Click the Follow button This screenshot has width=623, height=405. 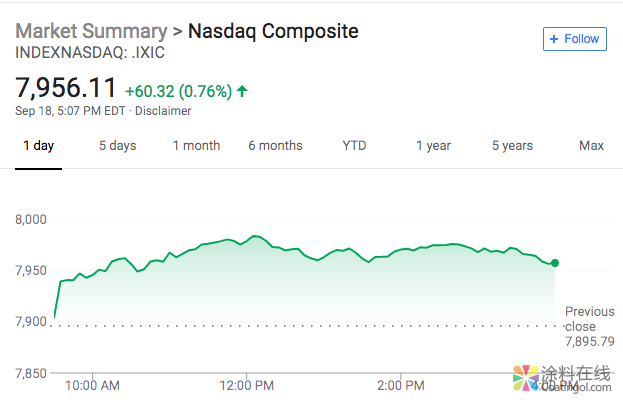click(575, 39)
